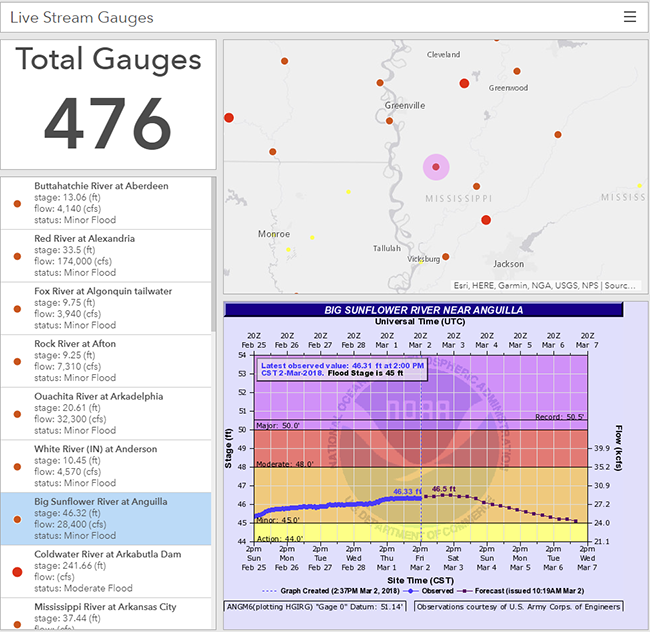The height and width of the screenshot is (632, 650).
Task: Click the yellow gauge marker near Monroe
Action: [288, 249]
